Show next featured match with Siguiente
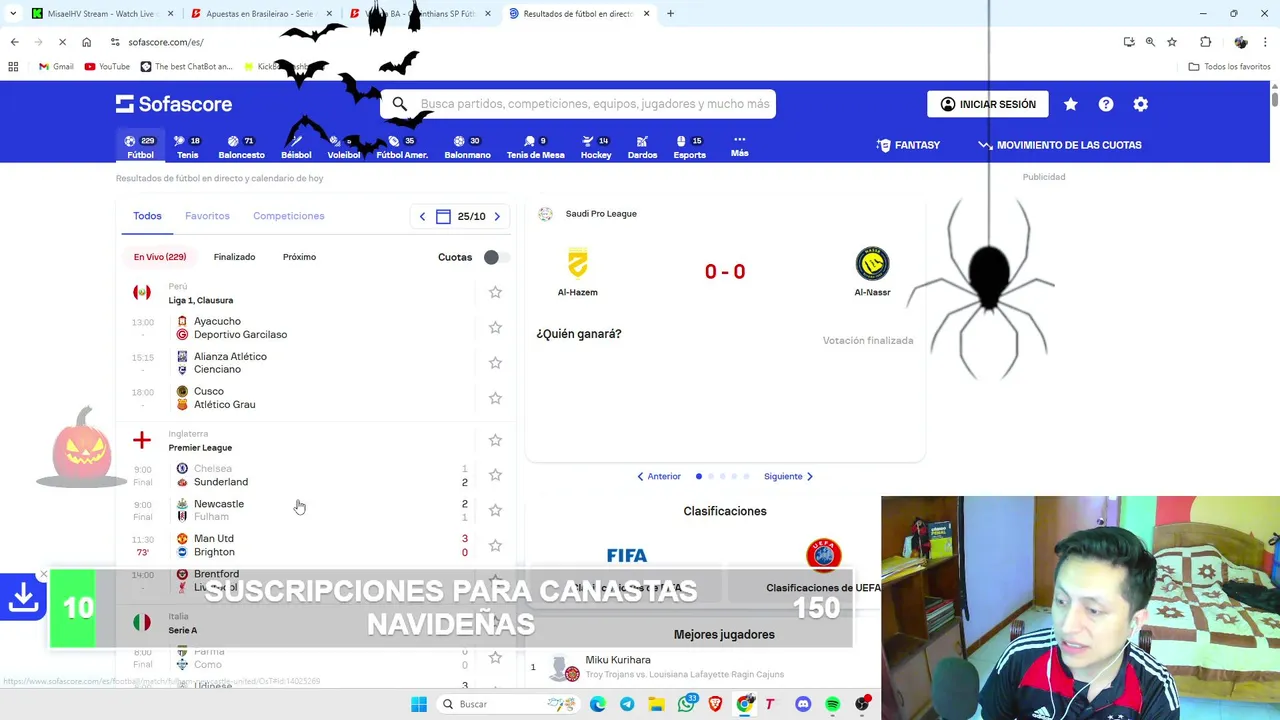The height and width of the screenshot is (720, 1280). (788, 476)
